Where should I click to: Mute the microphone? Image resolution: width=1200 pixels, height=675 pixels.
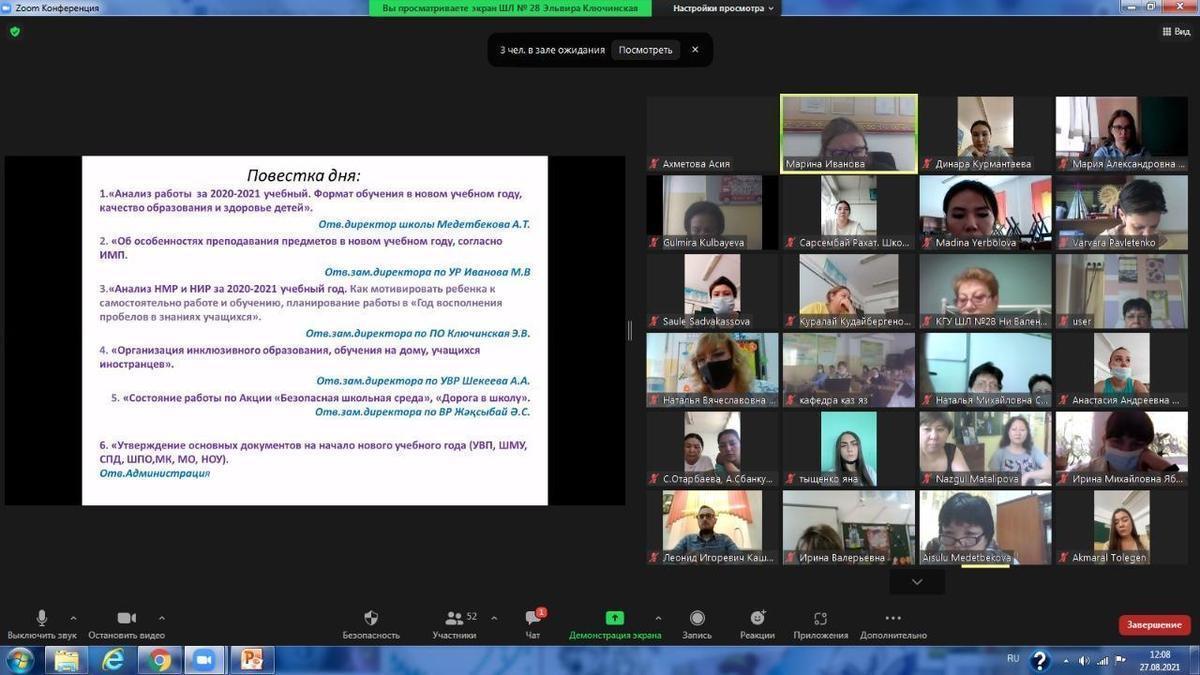(x=42, y=619)
